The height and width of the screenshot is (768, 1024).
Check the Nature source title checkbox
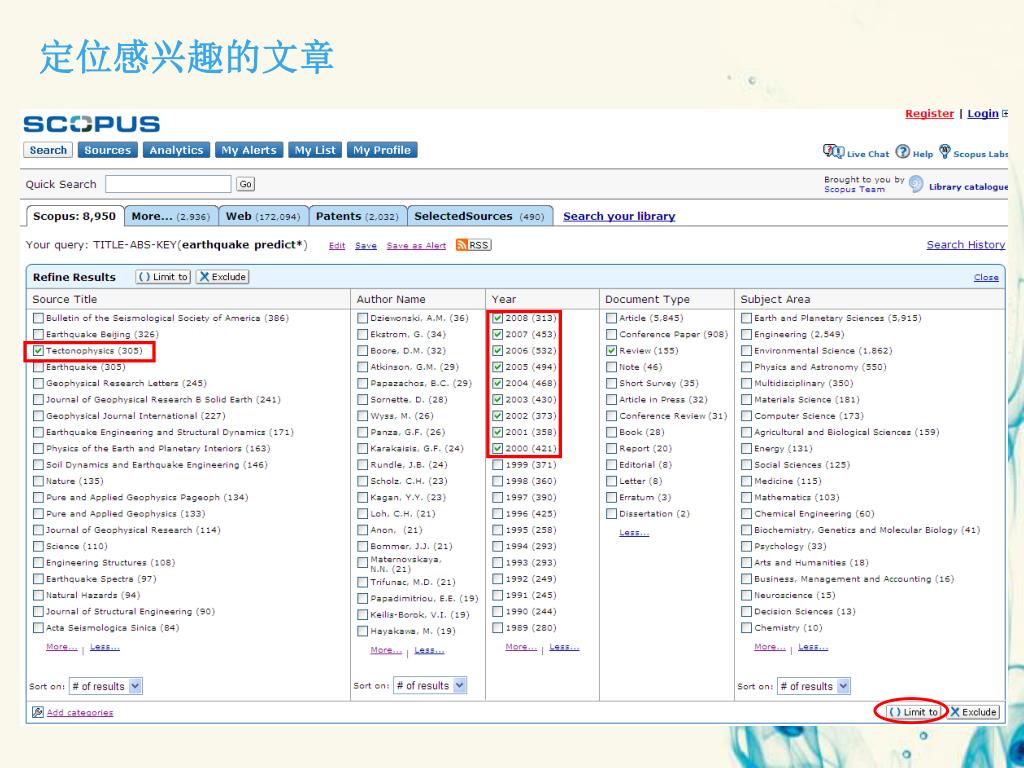click(x=39, y=481)
